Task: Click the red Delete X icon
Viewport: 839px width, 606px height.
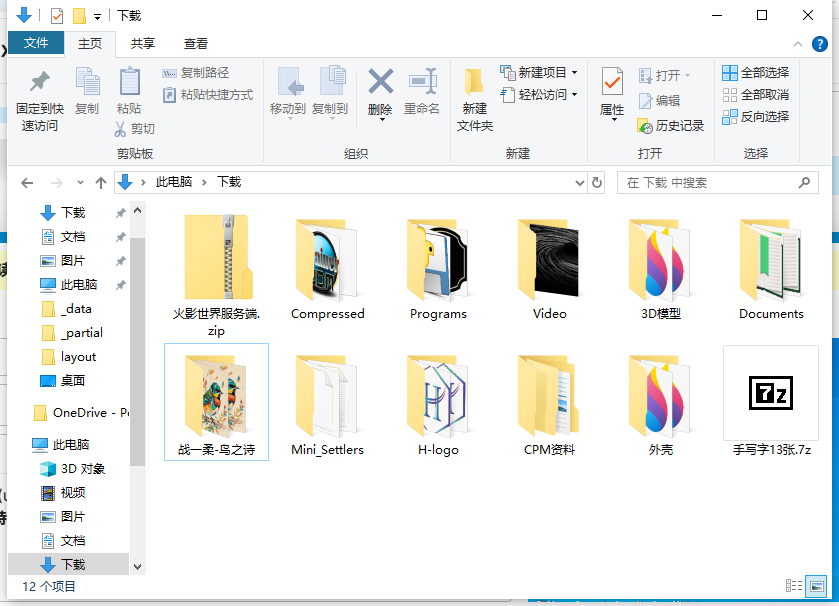Action: [380, 83]
